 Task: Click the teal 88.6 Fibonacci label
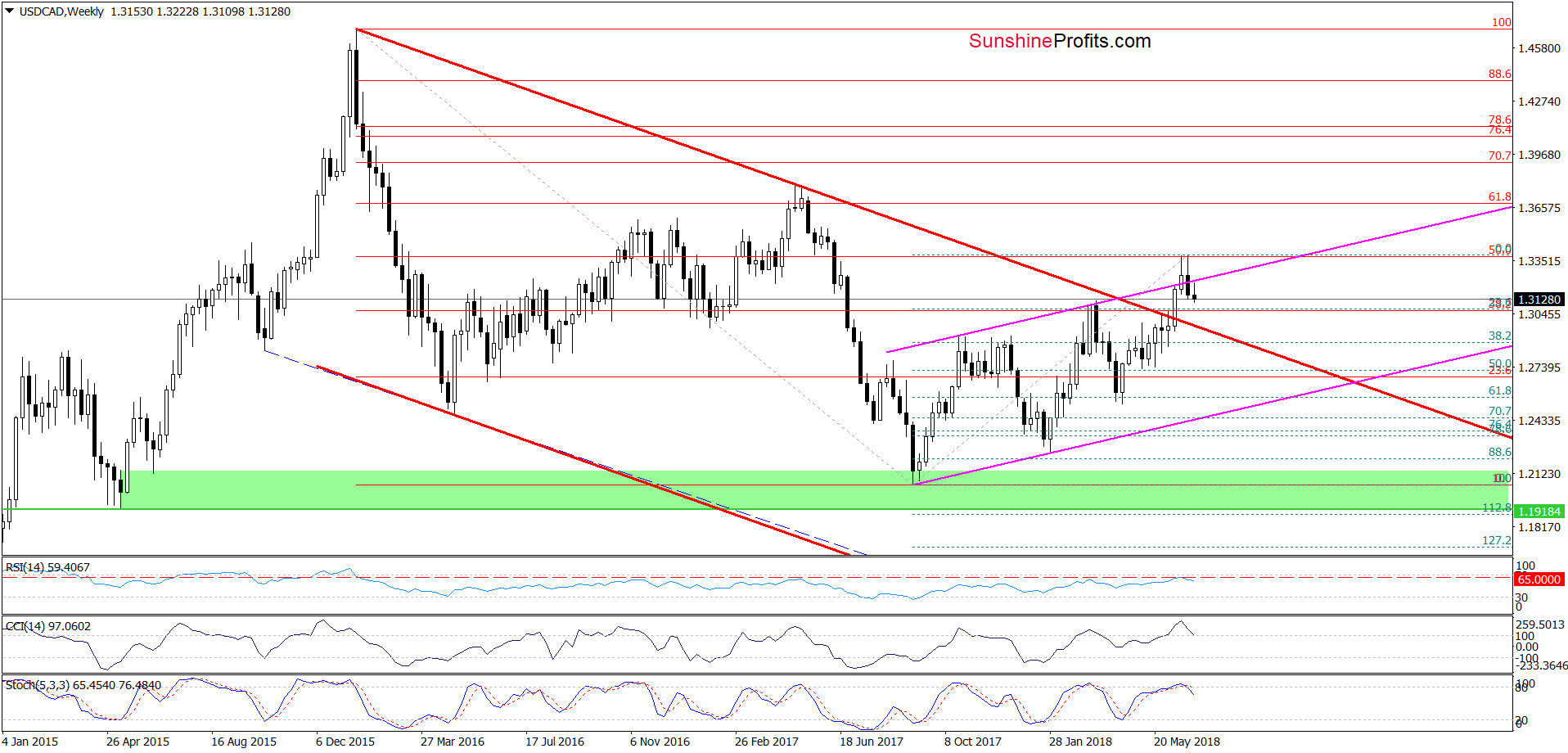(1500, 452)
